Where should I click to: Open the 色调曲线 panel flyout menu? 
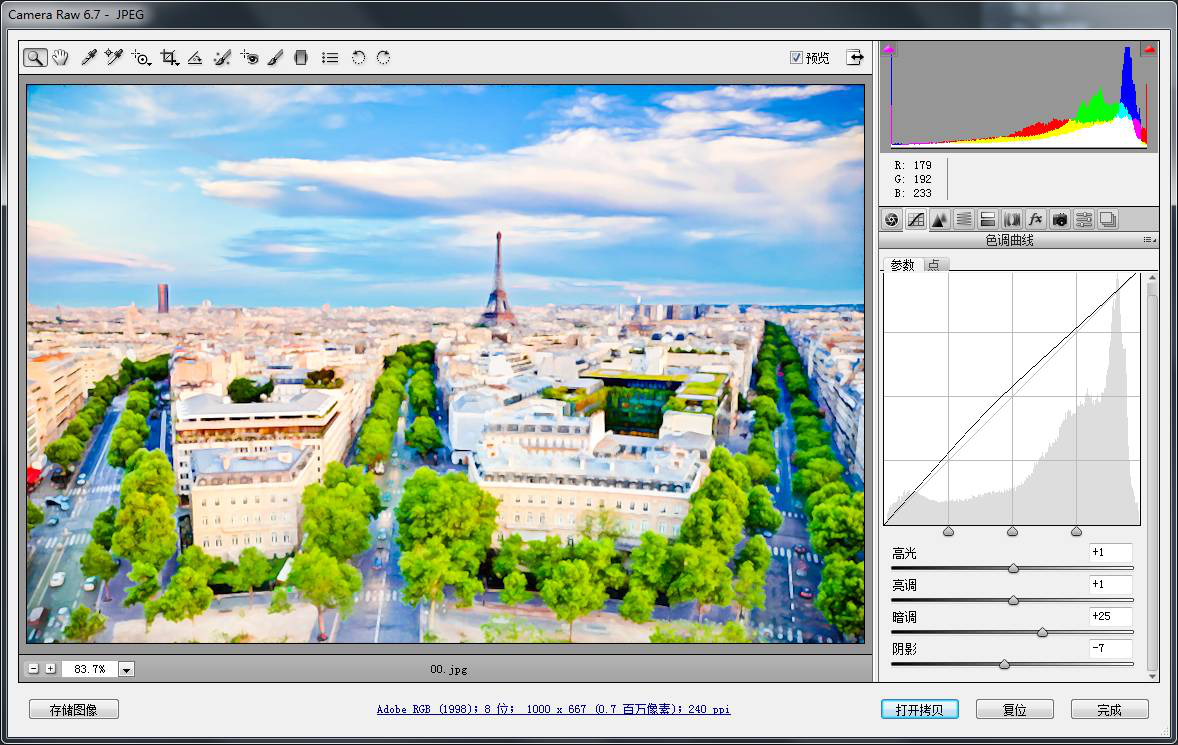1149,240
